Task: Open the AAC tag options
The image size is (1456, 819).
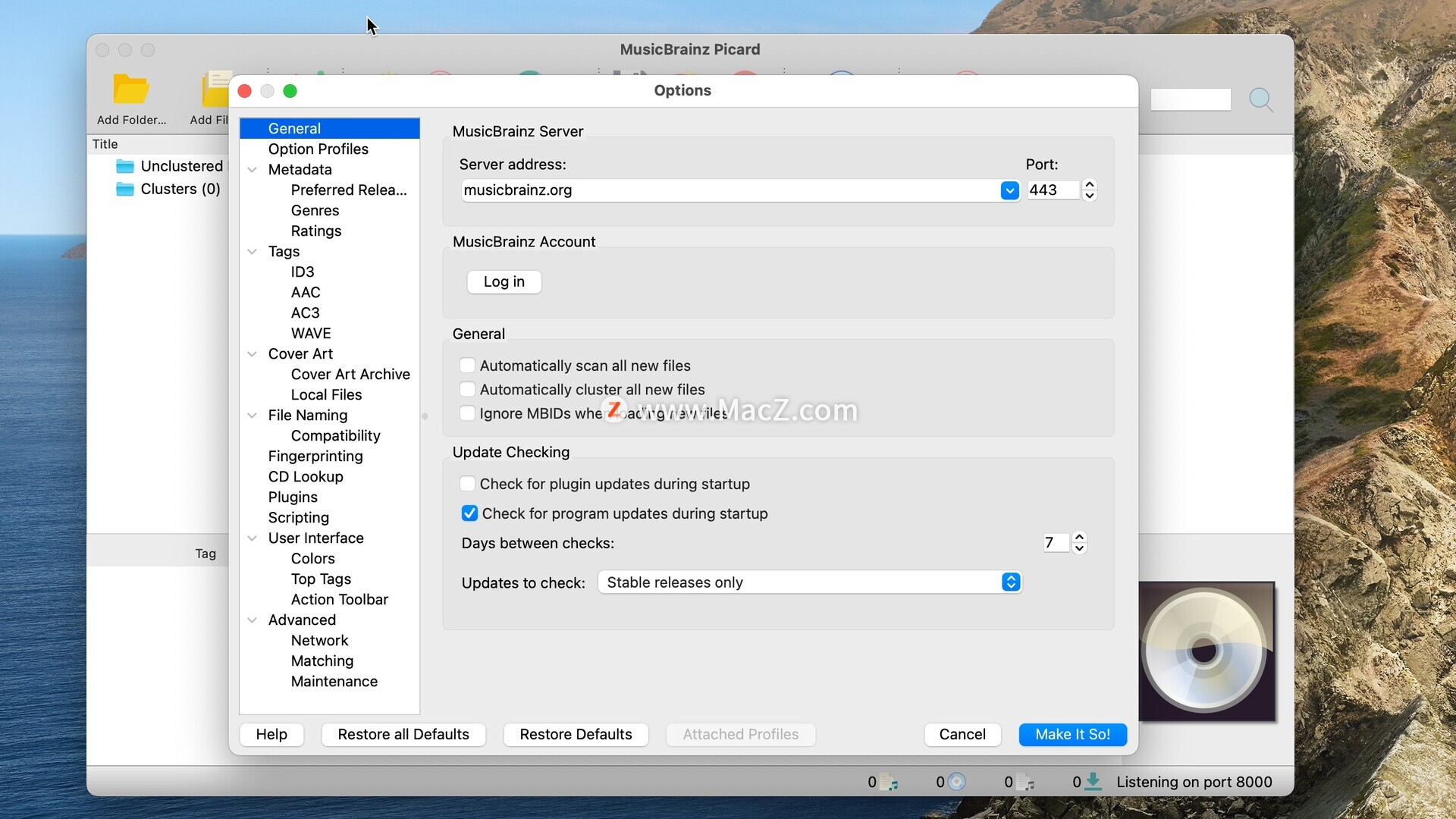Action: pos(306,293)
